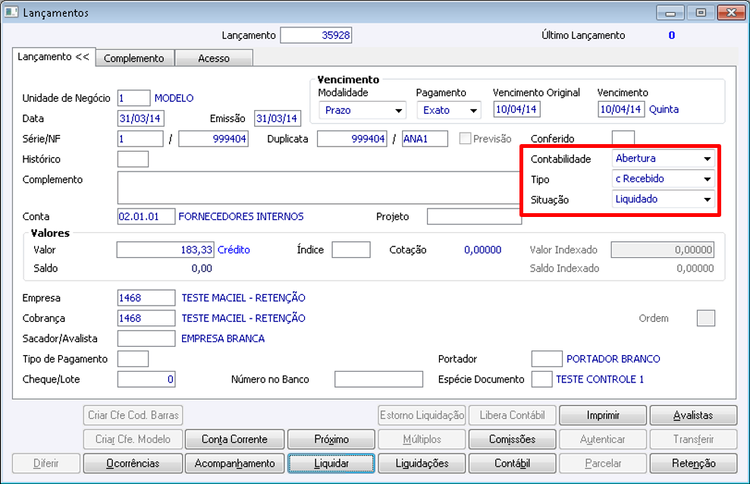Click the NF number field 999404
750x484 pixels.
(x=213, y=139)
